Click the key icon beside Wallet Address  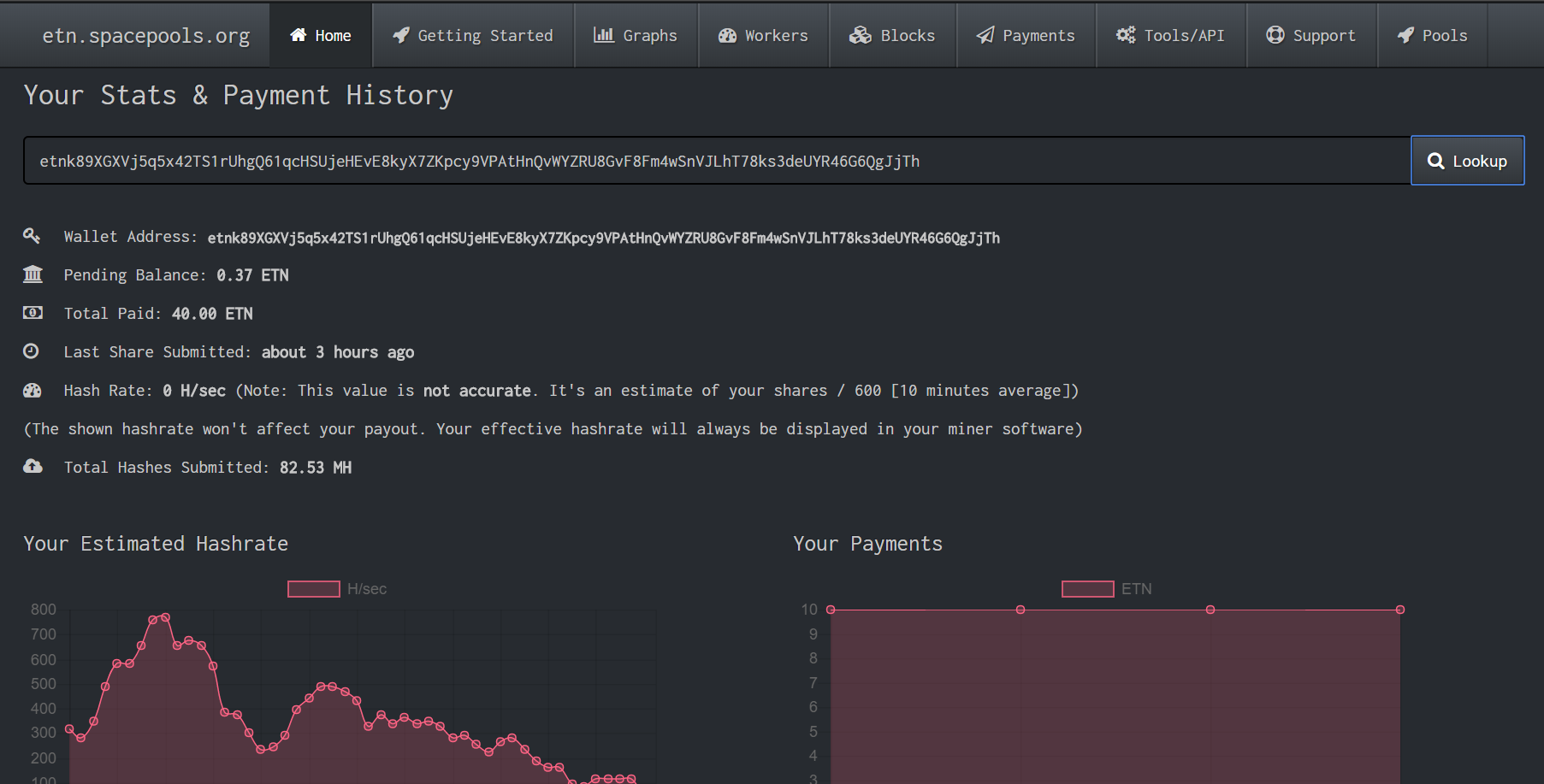coord(32,235)
